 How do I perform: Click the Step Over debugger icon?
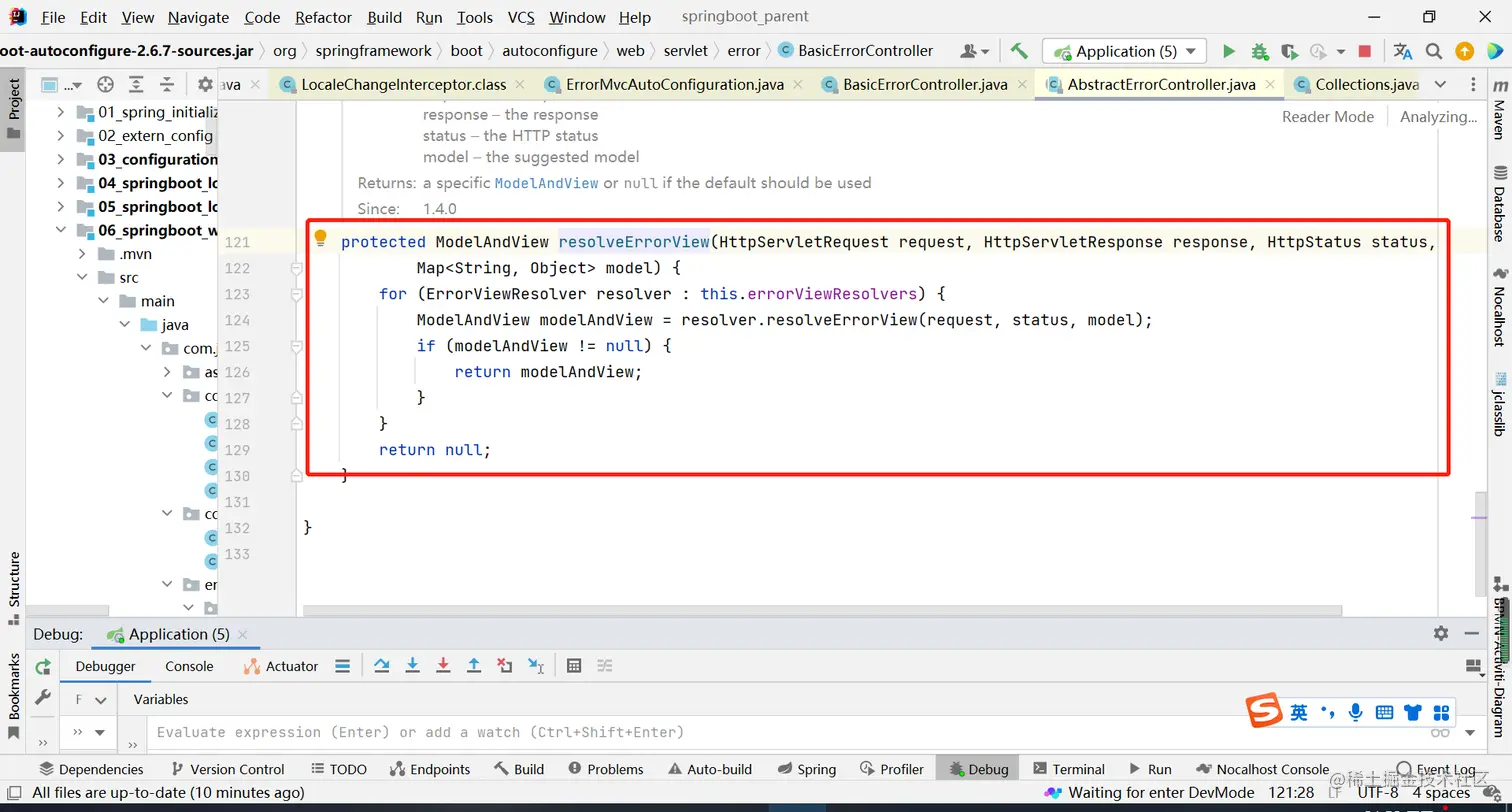tap(381, 666)
